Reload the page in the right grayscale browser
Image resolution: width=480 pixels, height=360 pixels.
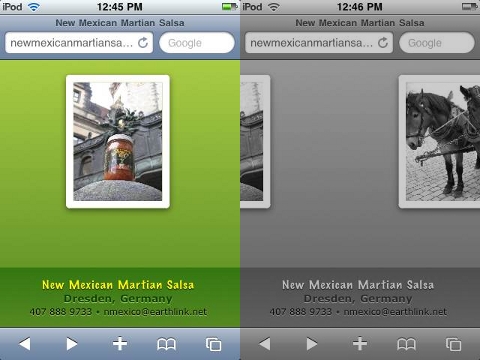[383, 43]
